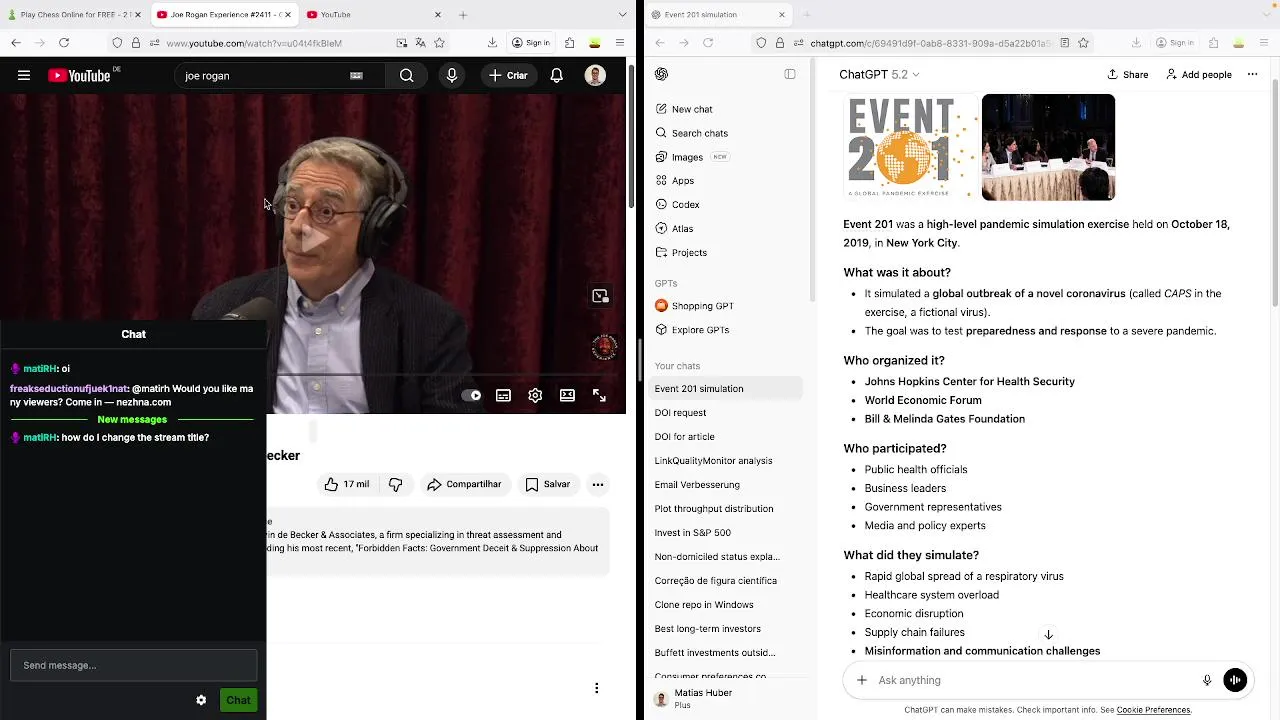Screen dimensions: 1280x720
Task: Click the Send message chat input
Action: point(134,665)
